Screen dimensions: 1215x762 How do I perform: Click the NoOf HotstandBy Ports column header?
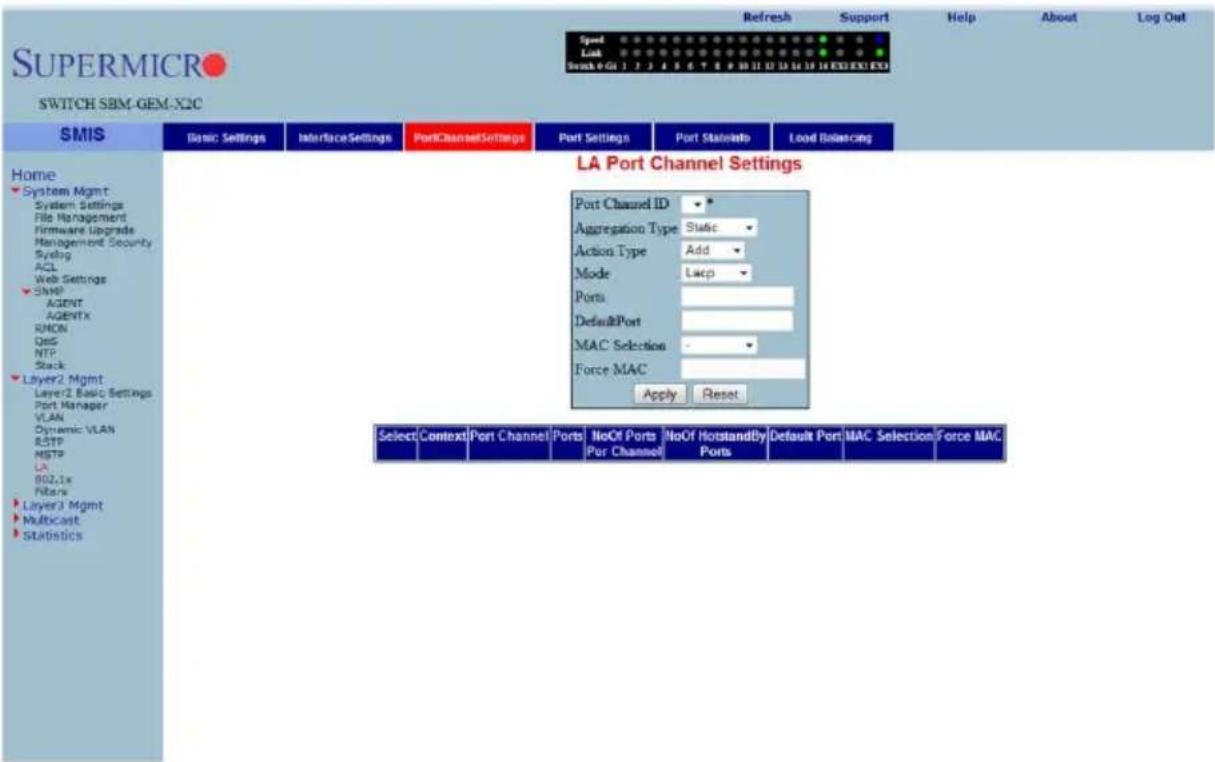point(715,444)
